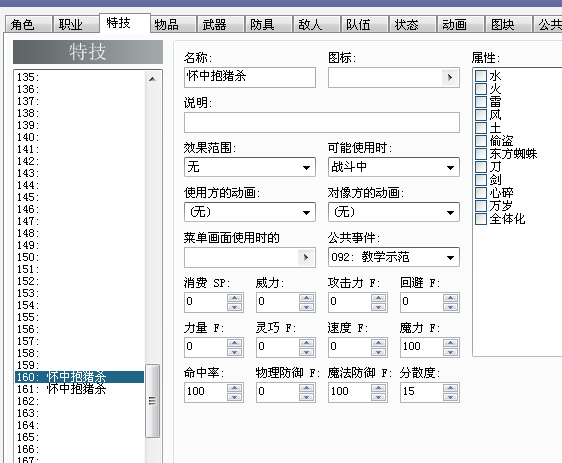562x463 pixels.
Task: Enable the 火 attribute checkbox
Action: click(481, 89)
